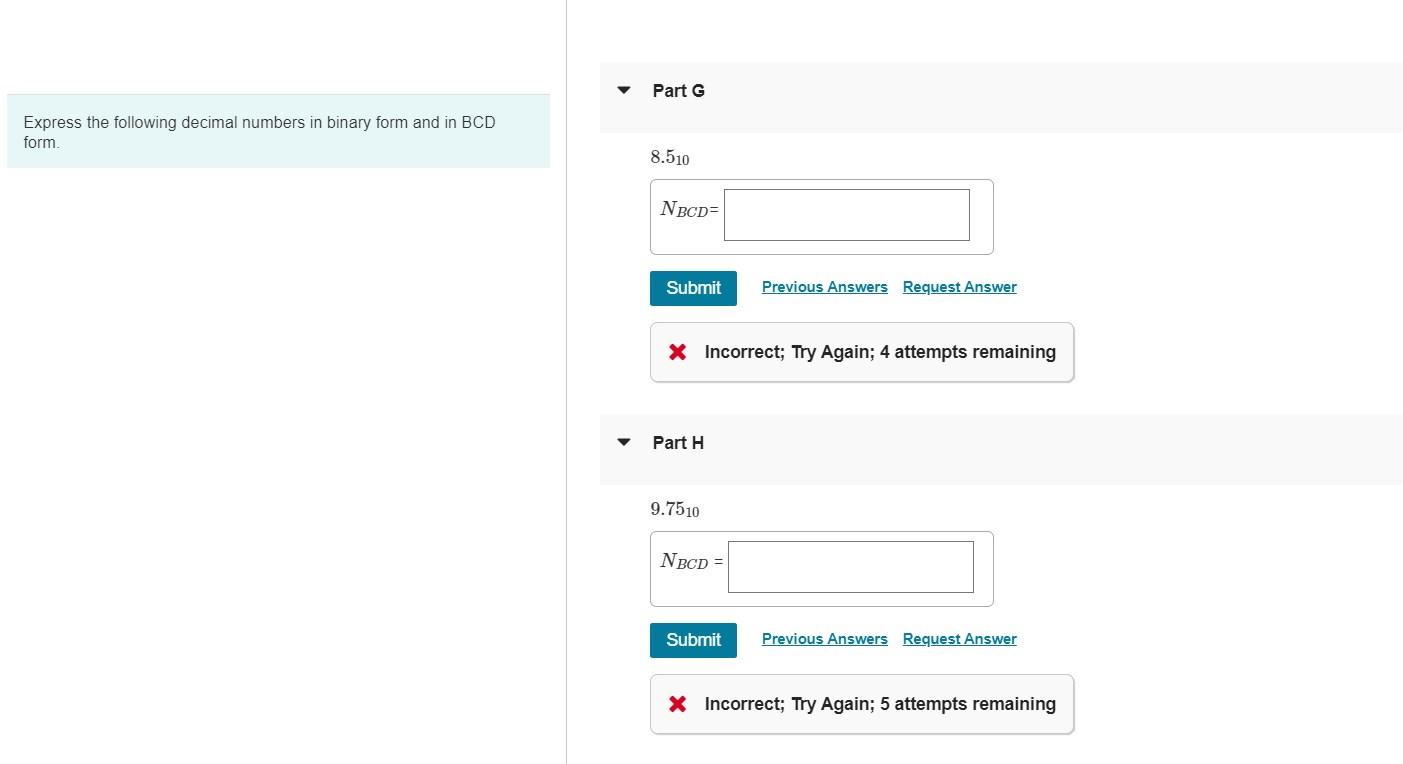1403x764 pixels.
Task: Collapse Part H using its disclosure triangle
Action: (x=622, y=442)
